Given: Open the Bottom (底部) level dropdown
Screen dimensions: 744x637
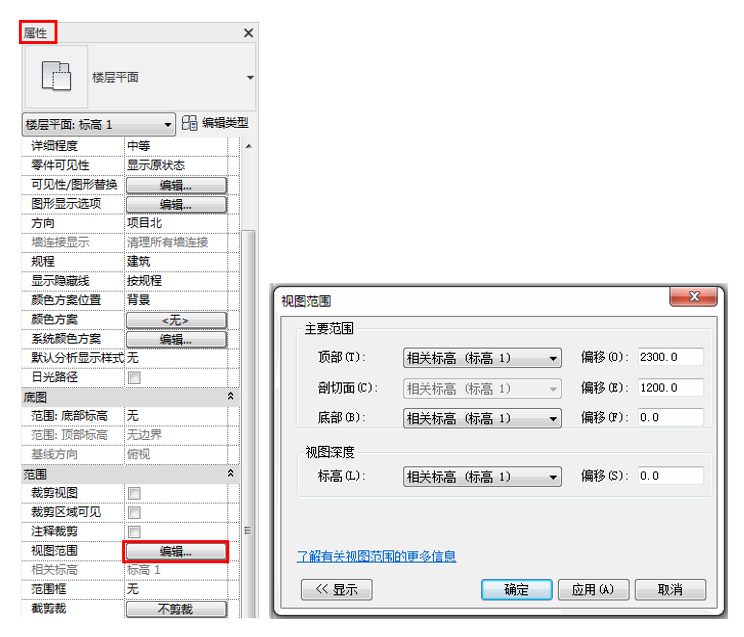Looking at the screenshot, I should click(553, 419).
